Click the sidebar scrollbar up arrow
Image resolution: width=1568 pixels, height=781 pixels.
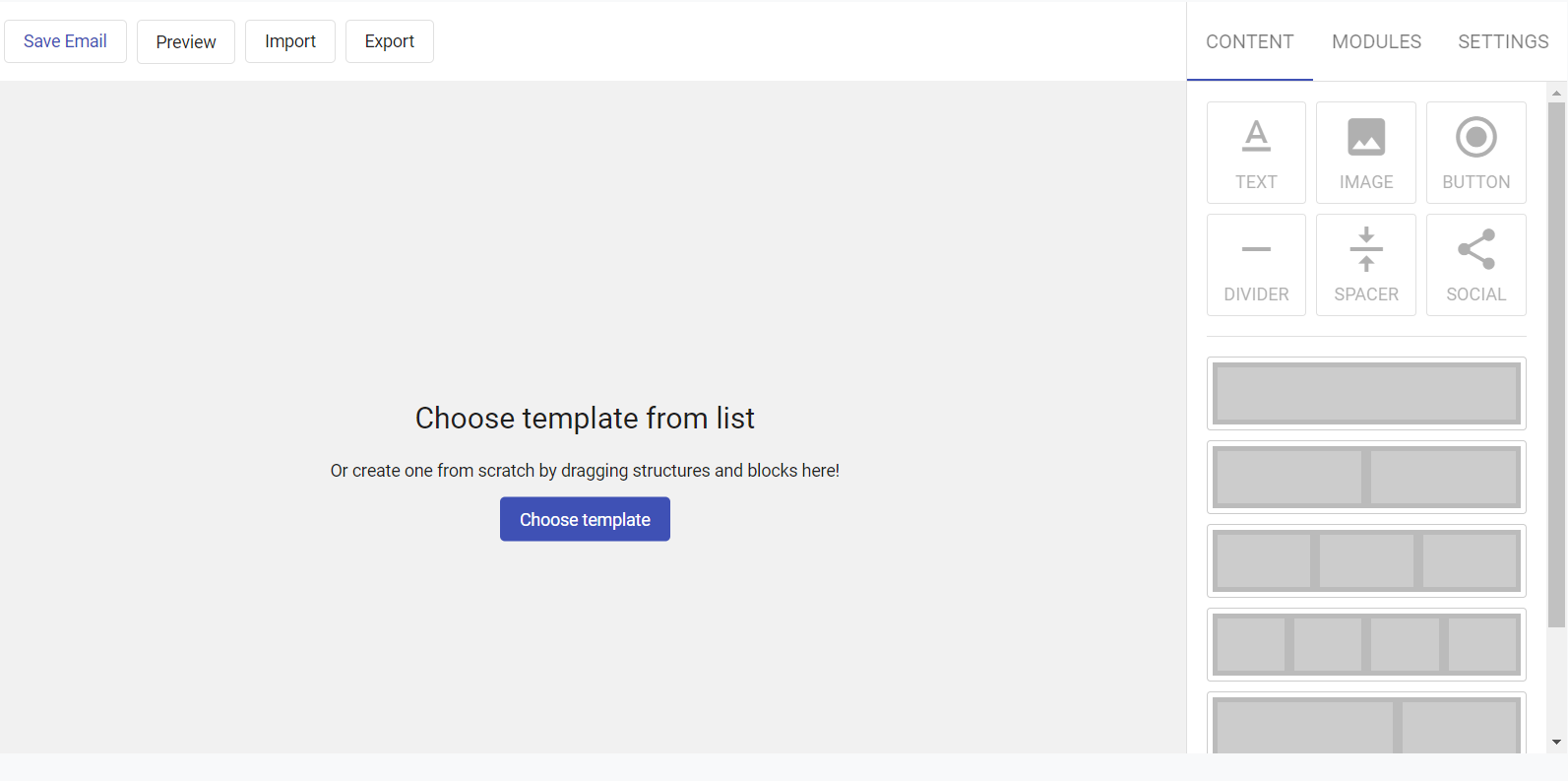pos(1556,93)
